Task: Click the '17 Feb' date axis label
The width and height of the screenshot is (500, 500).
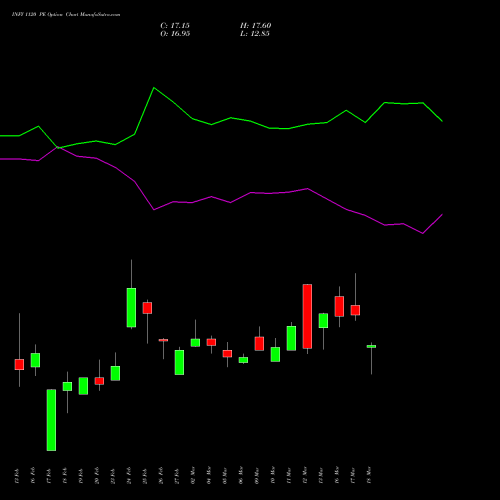Action: point(49,475)
